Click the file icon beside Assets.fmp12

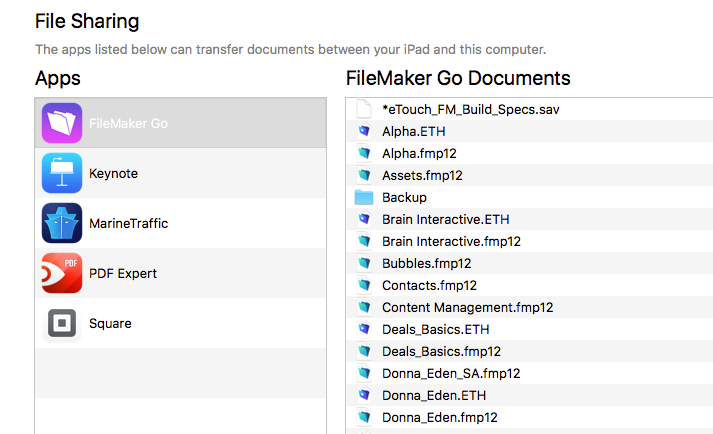(x=364, y=175)
